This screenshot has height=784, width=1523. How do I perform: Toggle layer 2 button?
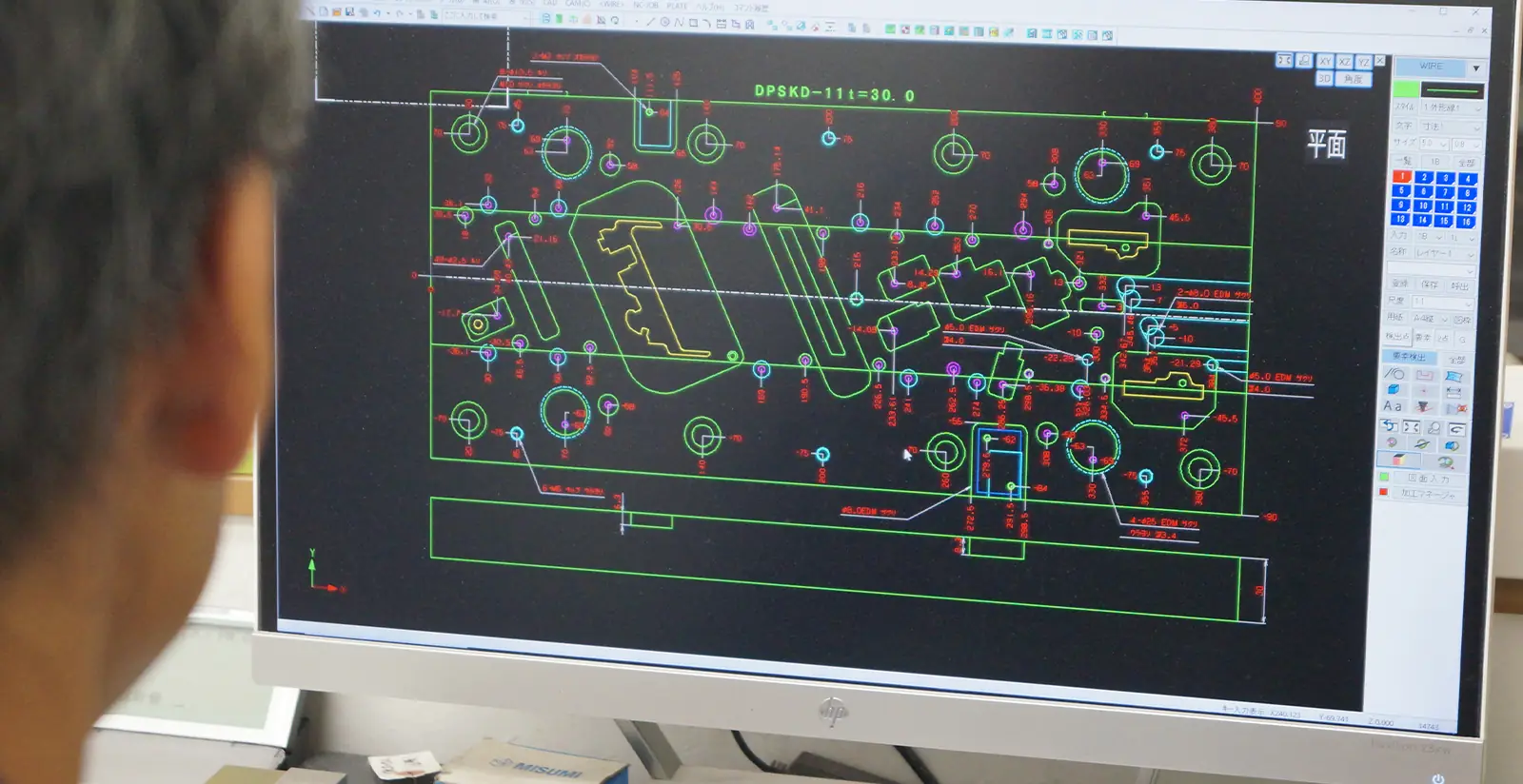tap(1424, 177)
